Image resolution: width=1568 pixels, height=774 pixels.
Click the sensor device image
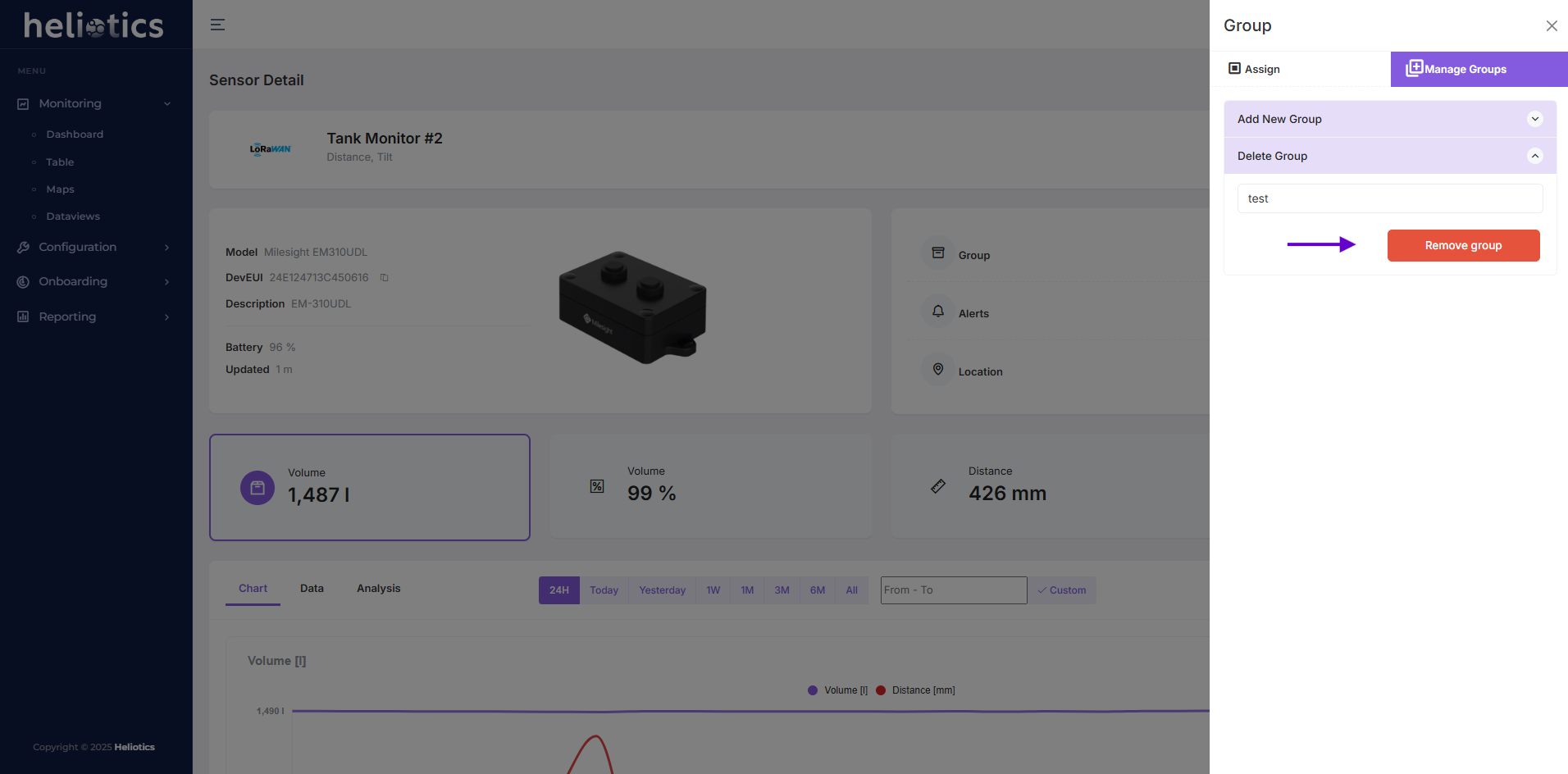[x=632, y=307]
